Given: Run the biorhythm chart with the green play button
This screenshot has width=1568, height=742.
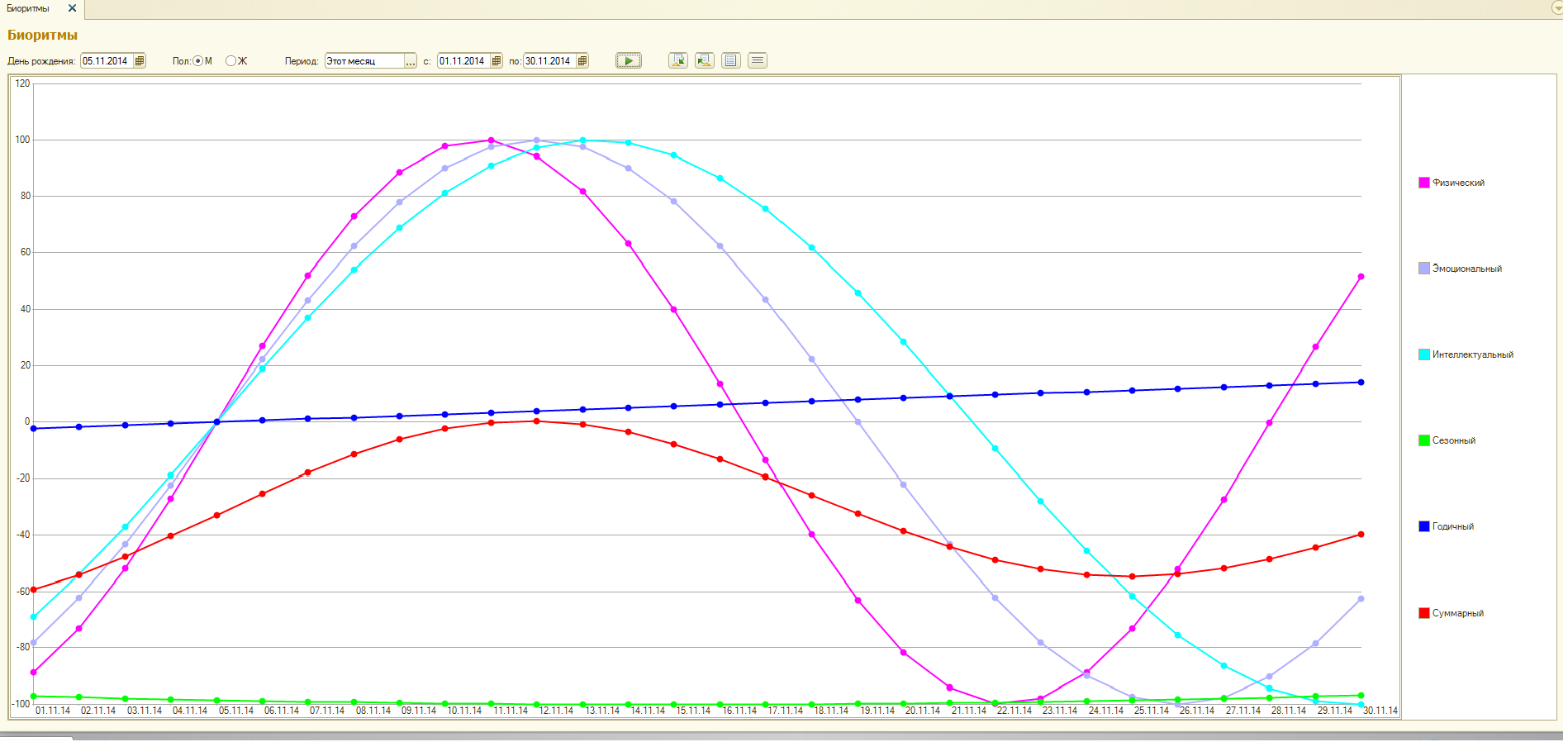Looking at the screenshot, I should click(628, 60).
